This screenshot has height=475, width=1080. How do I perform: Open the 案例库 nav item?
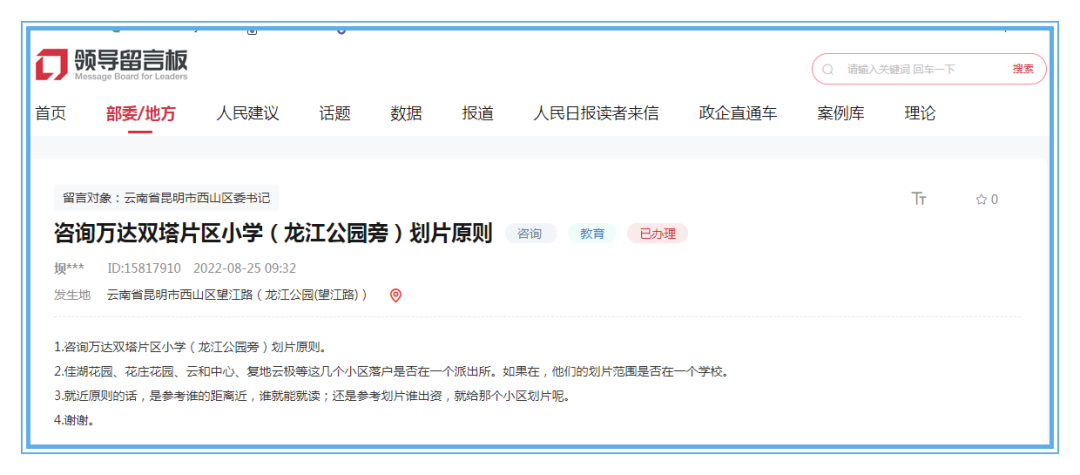(x=841, y=114)
